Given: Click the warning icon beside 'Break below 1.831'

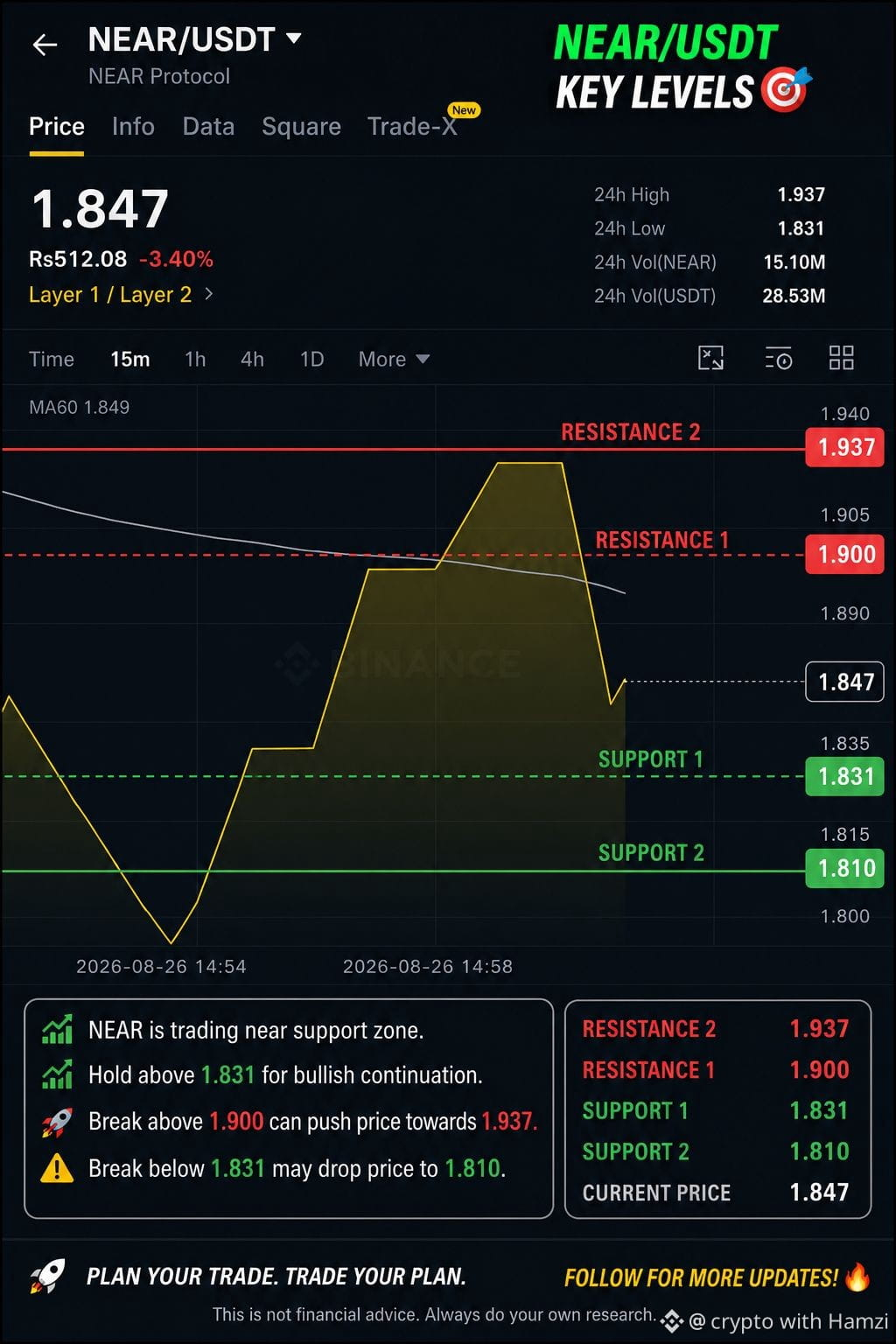Looking at the screenshot, I should click(x=57, y=1168).
